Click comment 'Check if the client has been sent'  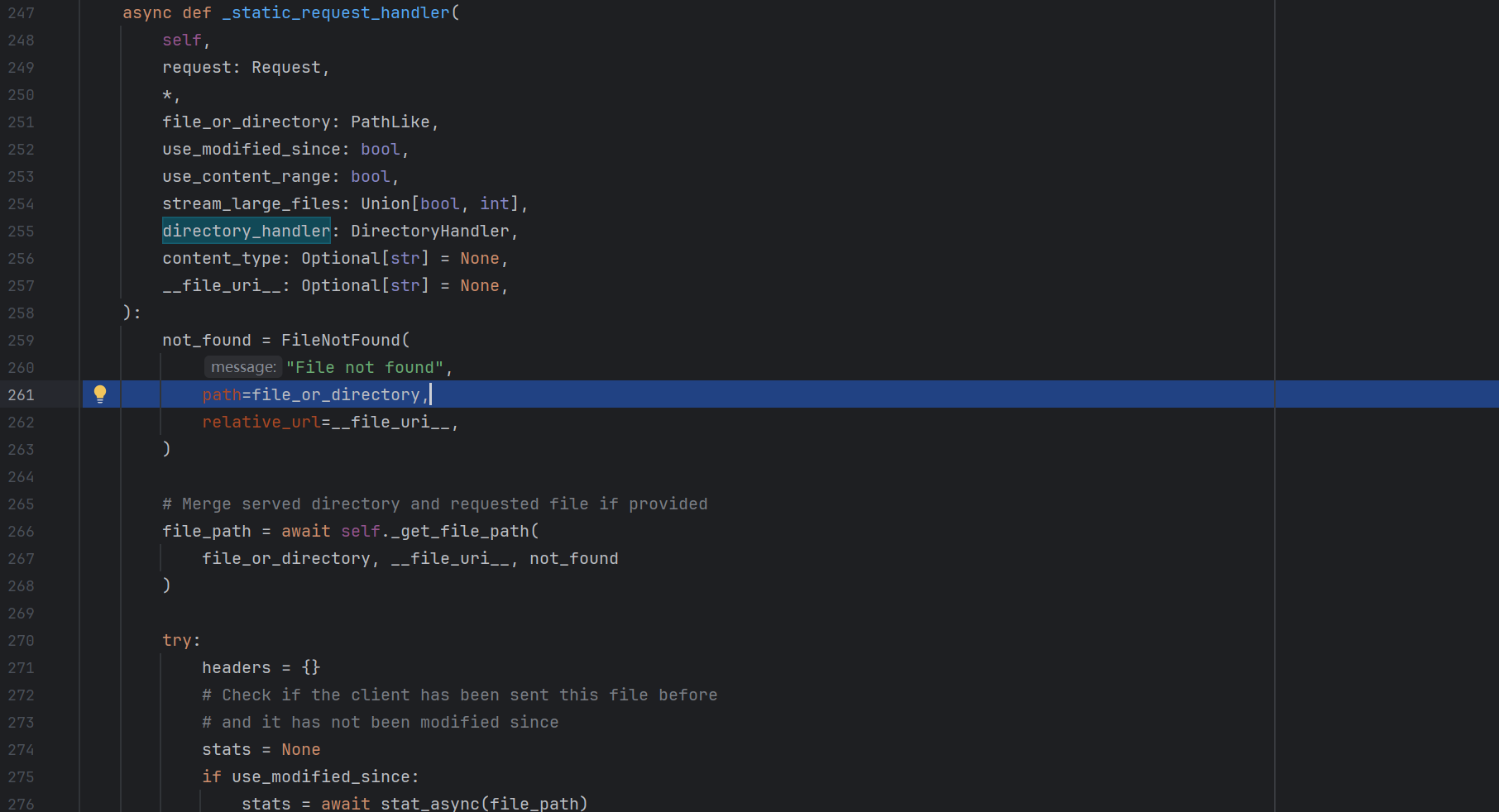[460, 695]
